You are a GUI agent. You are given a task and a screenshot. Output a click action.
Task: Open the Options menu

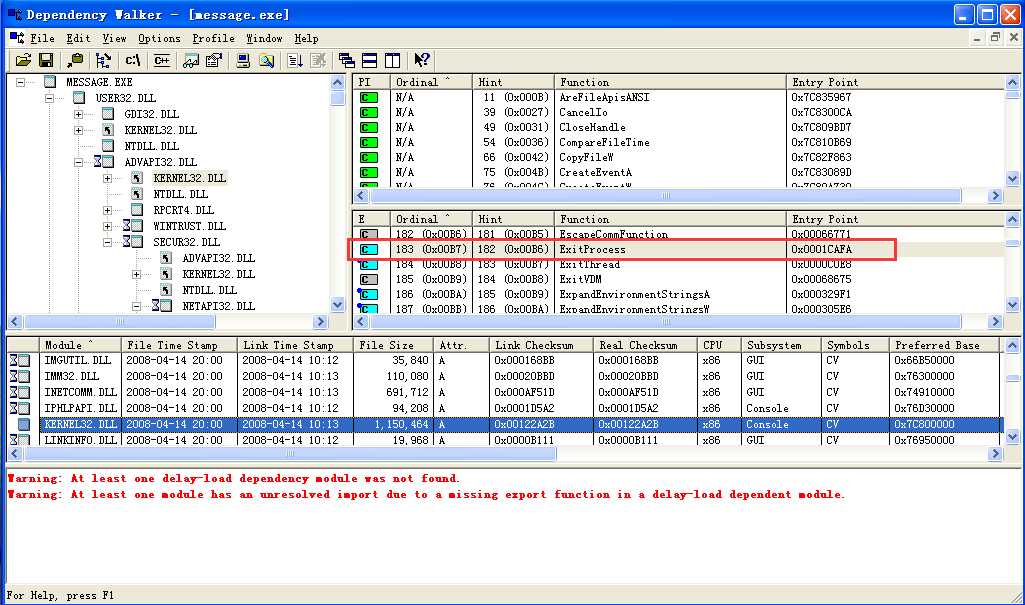(159, 39)
